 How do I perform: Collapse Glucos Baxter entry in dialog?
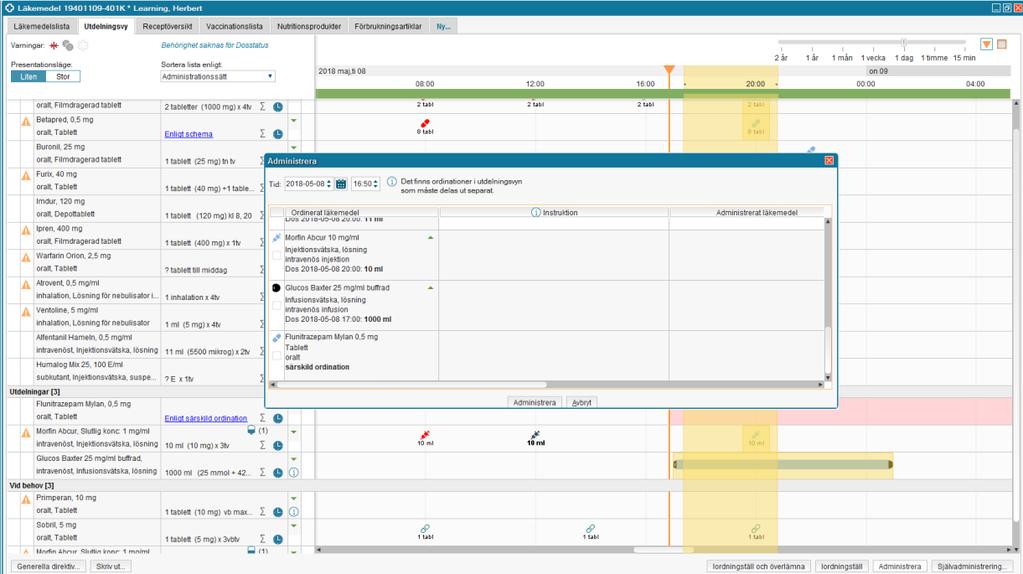[431, 288]
